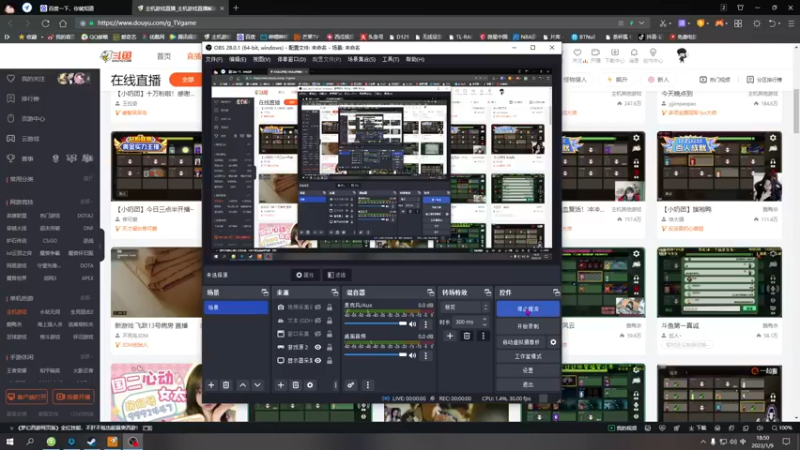Open 滤镜 filters button below preview

pyautogui.click(x=337, y=275)
